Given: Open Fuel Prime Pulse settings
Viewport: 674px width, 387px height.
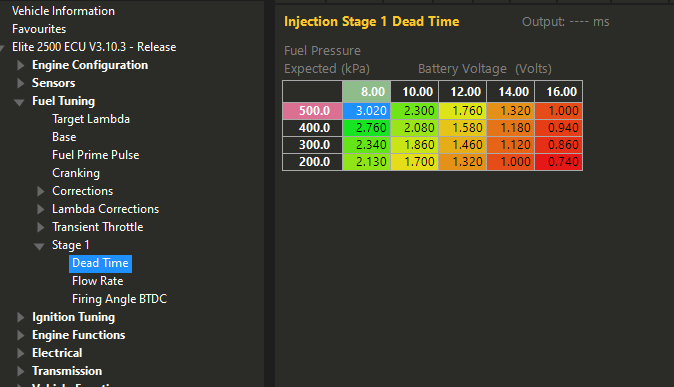Looking at the screenshot, I should pyautogui.click(x=95, y=155).
